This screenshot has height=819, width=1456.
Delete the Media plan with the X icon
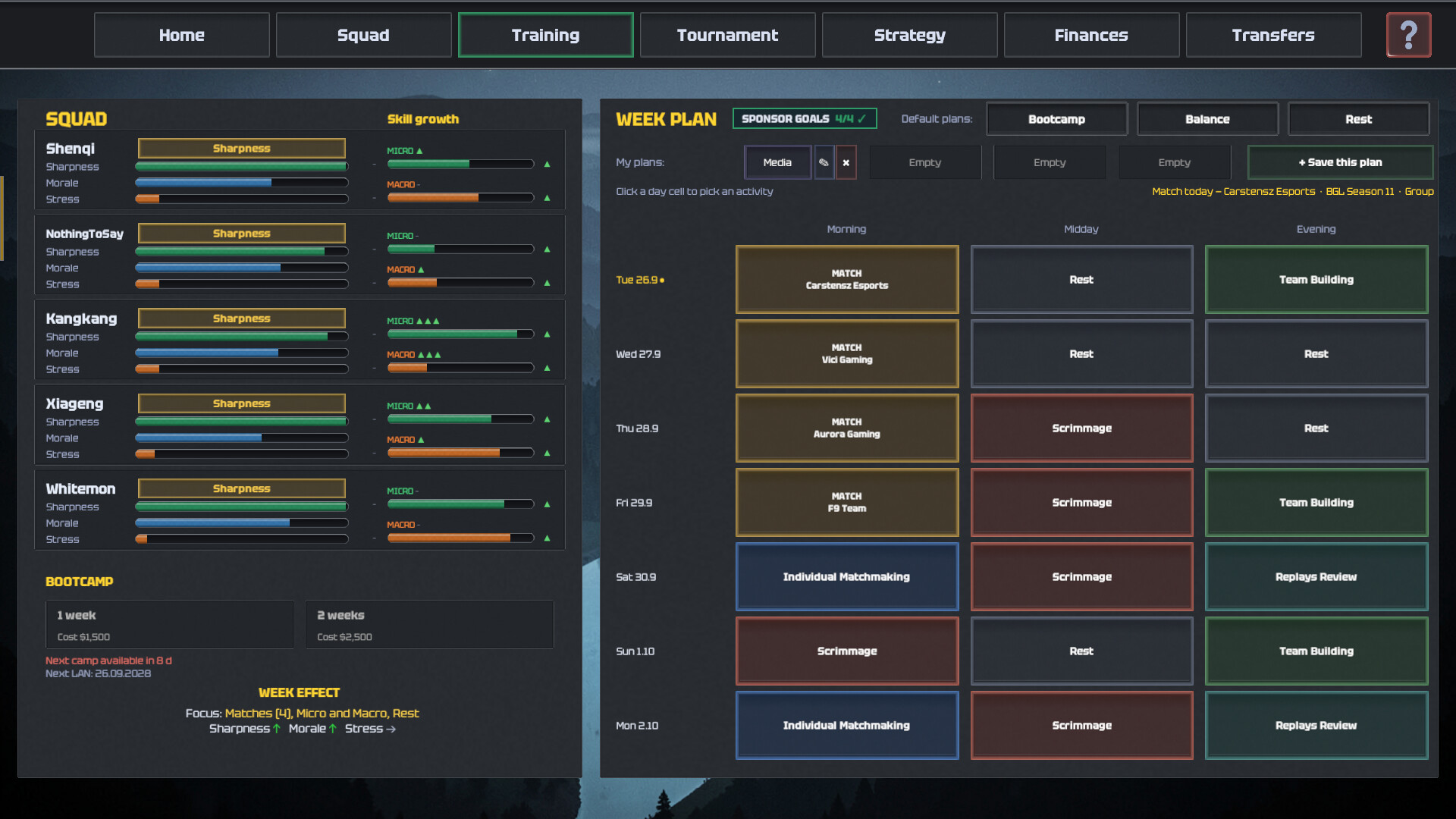tap(846, 162)
